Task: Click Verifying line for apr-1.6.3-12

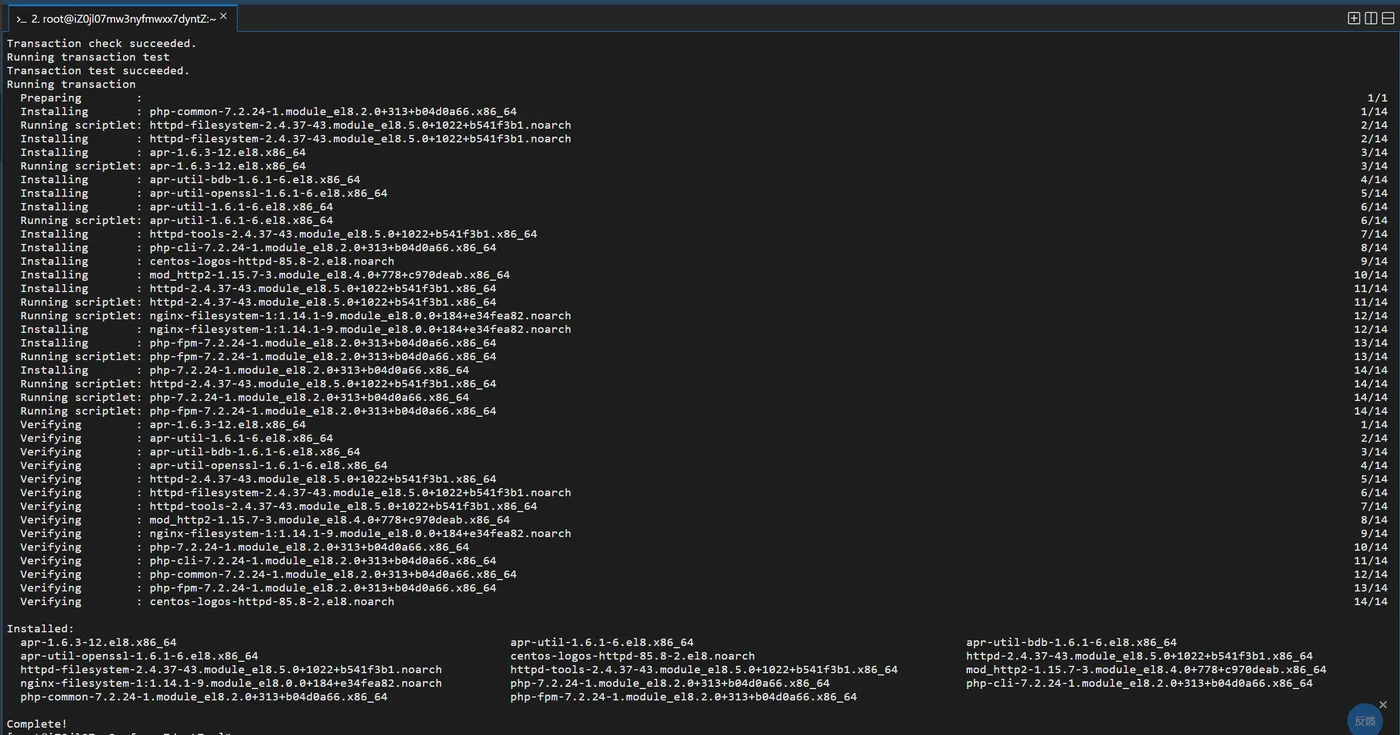Action: click(163, 425)
